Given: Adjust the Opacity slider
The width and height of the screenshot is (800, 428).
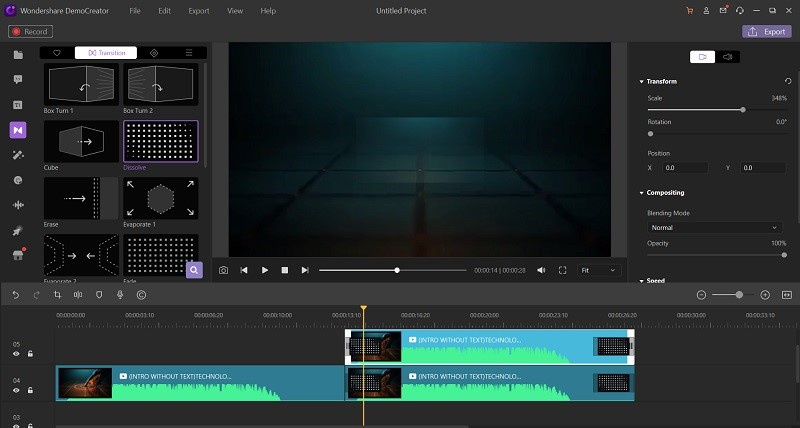Looking at the screenshot, I should point(717,255).
